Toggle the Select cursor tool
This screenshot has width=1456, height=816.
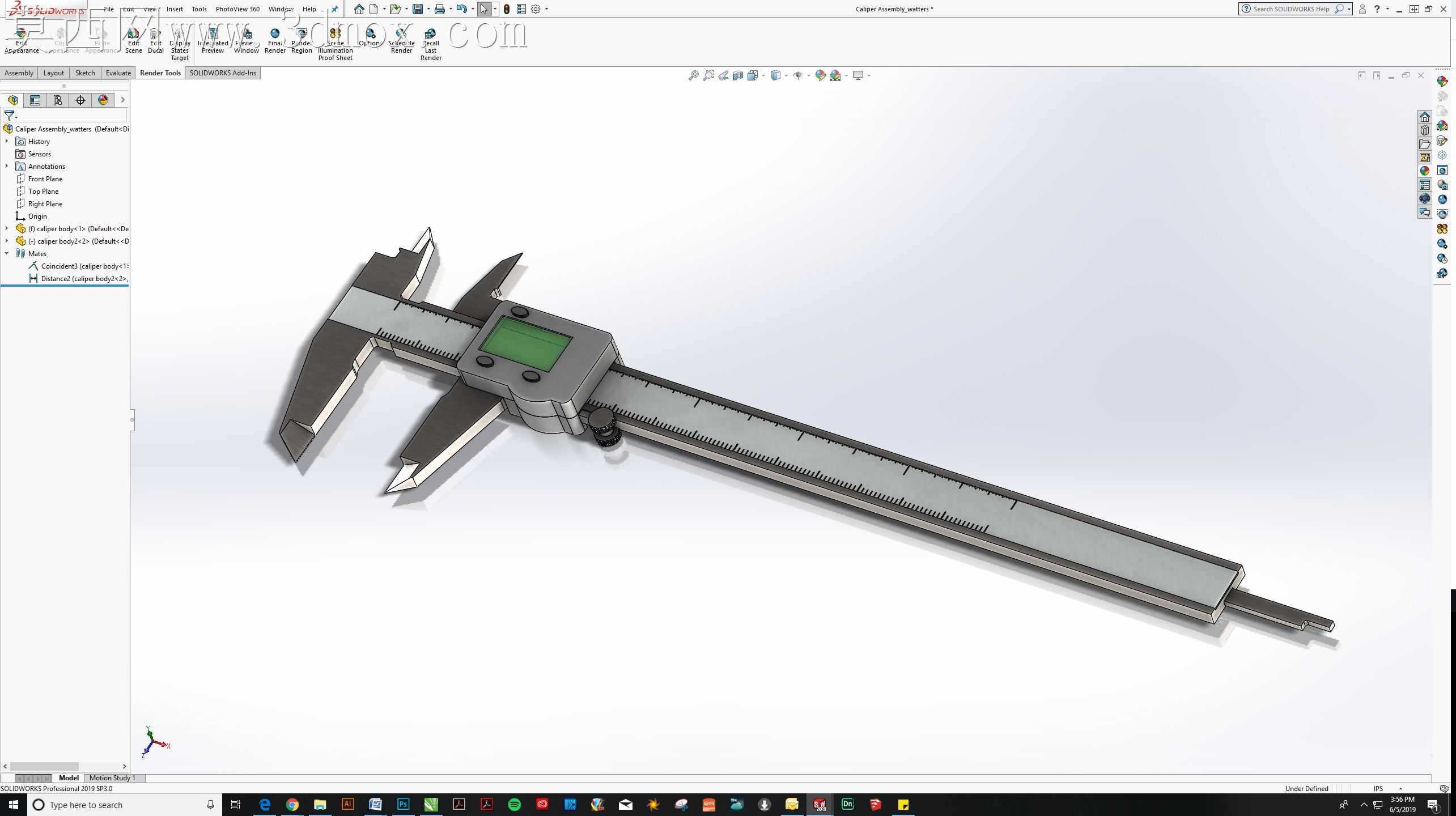484,9
